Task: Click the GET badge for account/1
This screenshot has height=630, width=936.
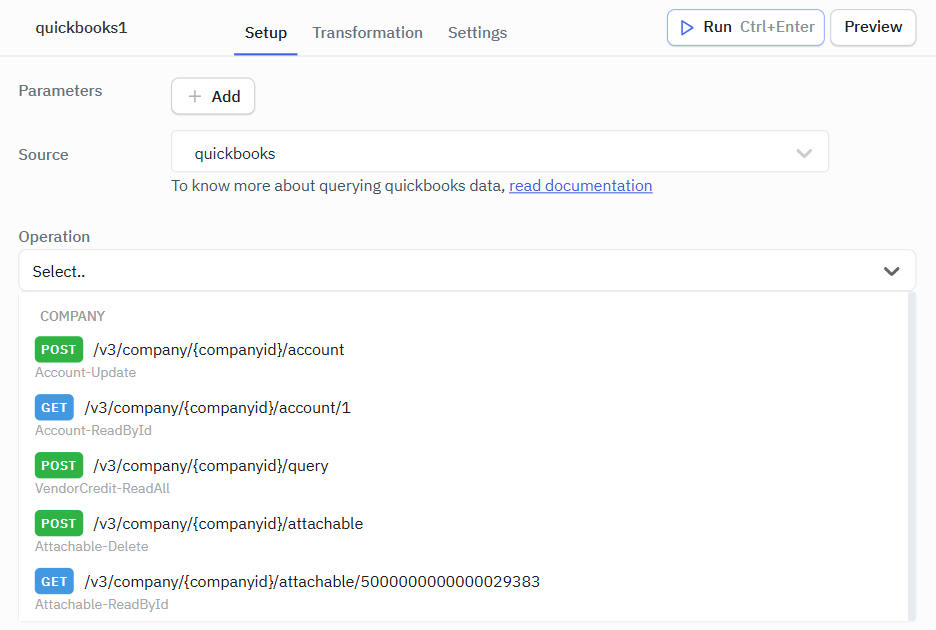Action: pyautogui.click(x=54, y=407)
